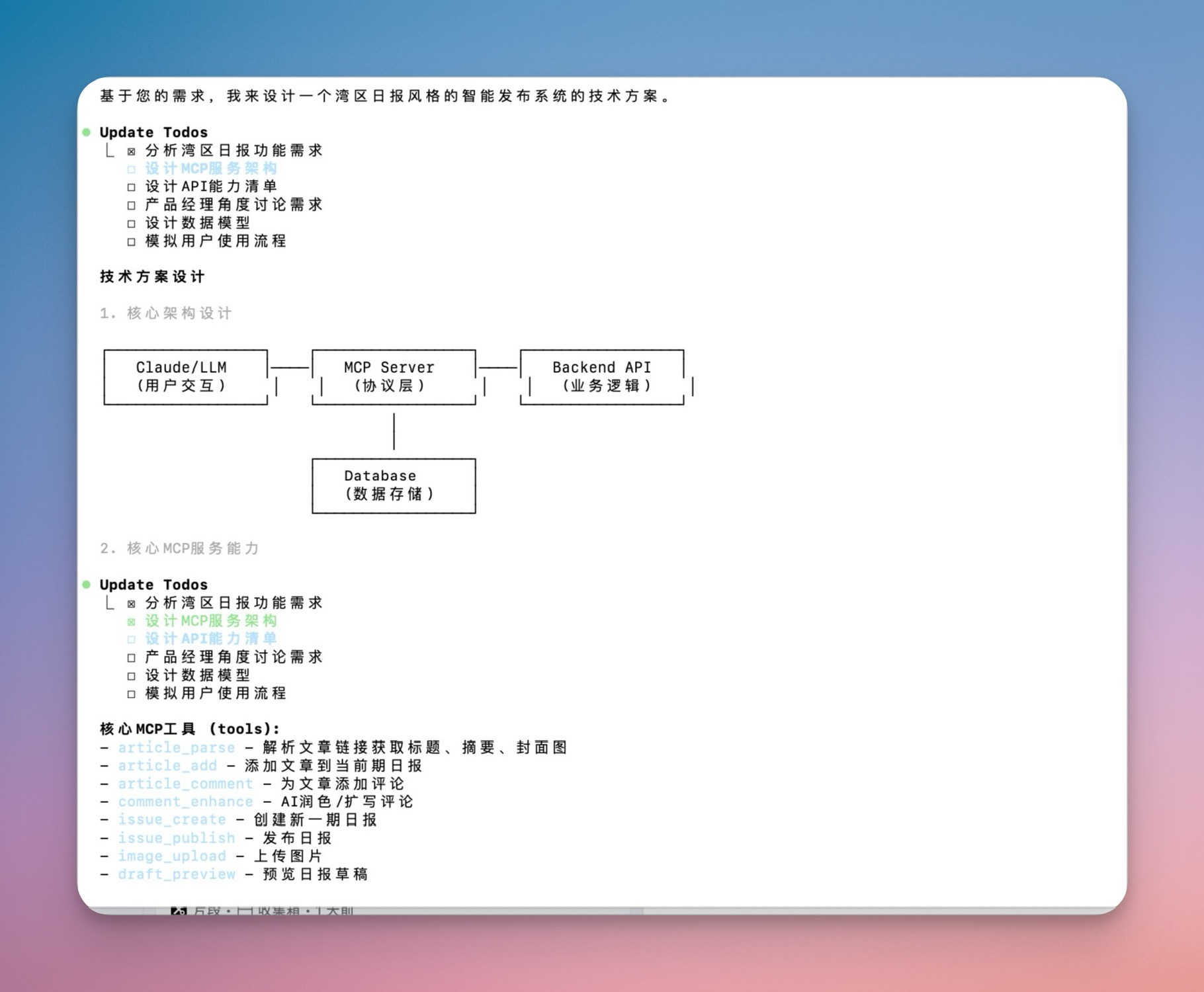Image resolution: width=1204 pixels, height=992 pixels.
Task: Click the Backend API box in diagram
Action: 601,376
